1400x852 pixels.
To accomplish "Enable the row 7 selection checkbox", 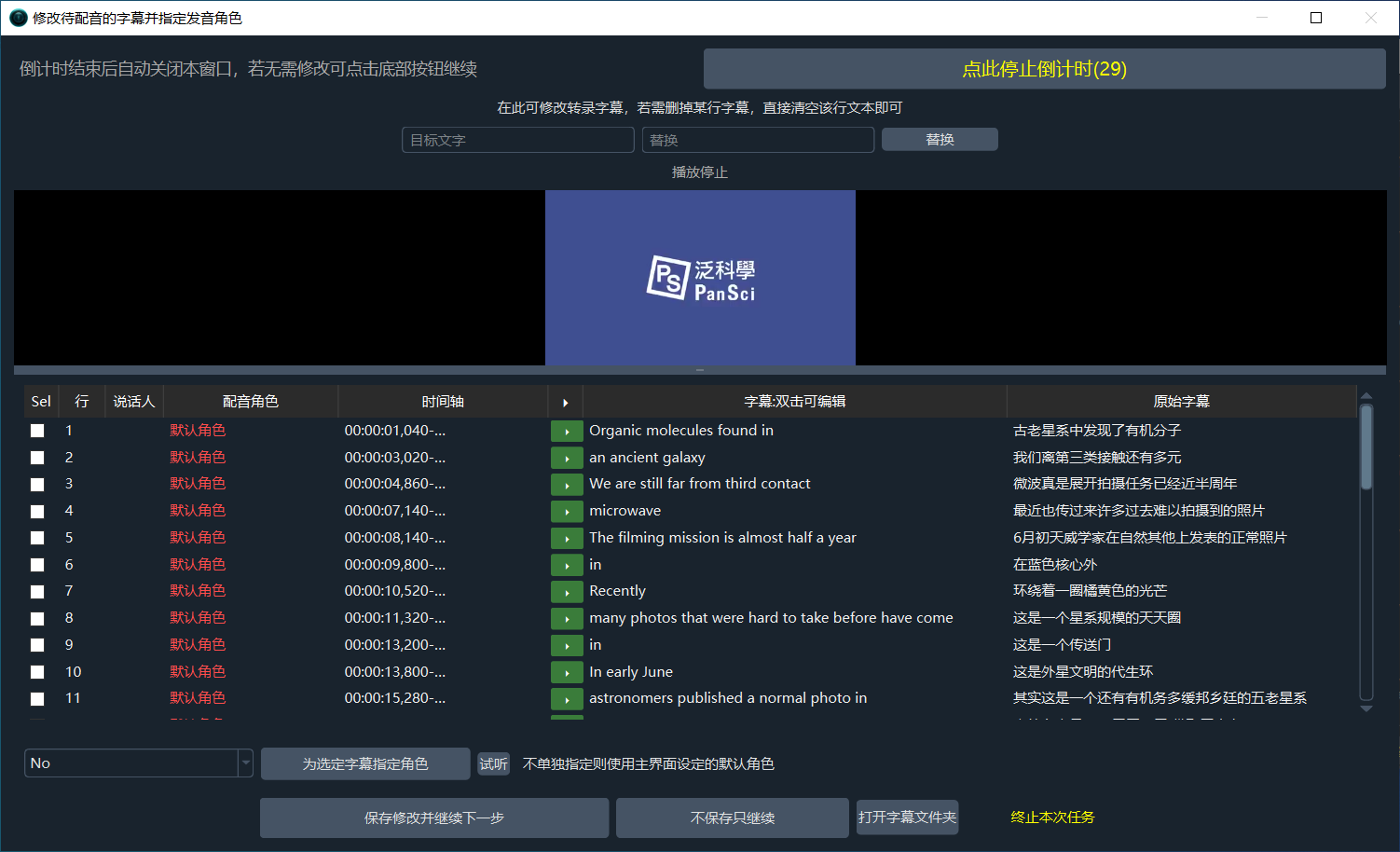I will pos(37,592).
